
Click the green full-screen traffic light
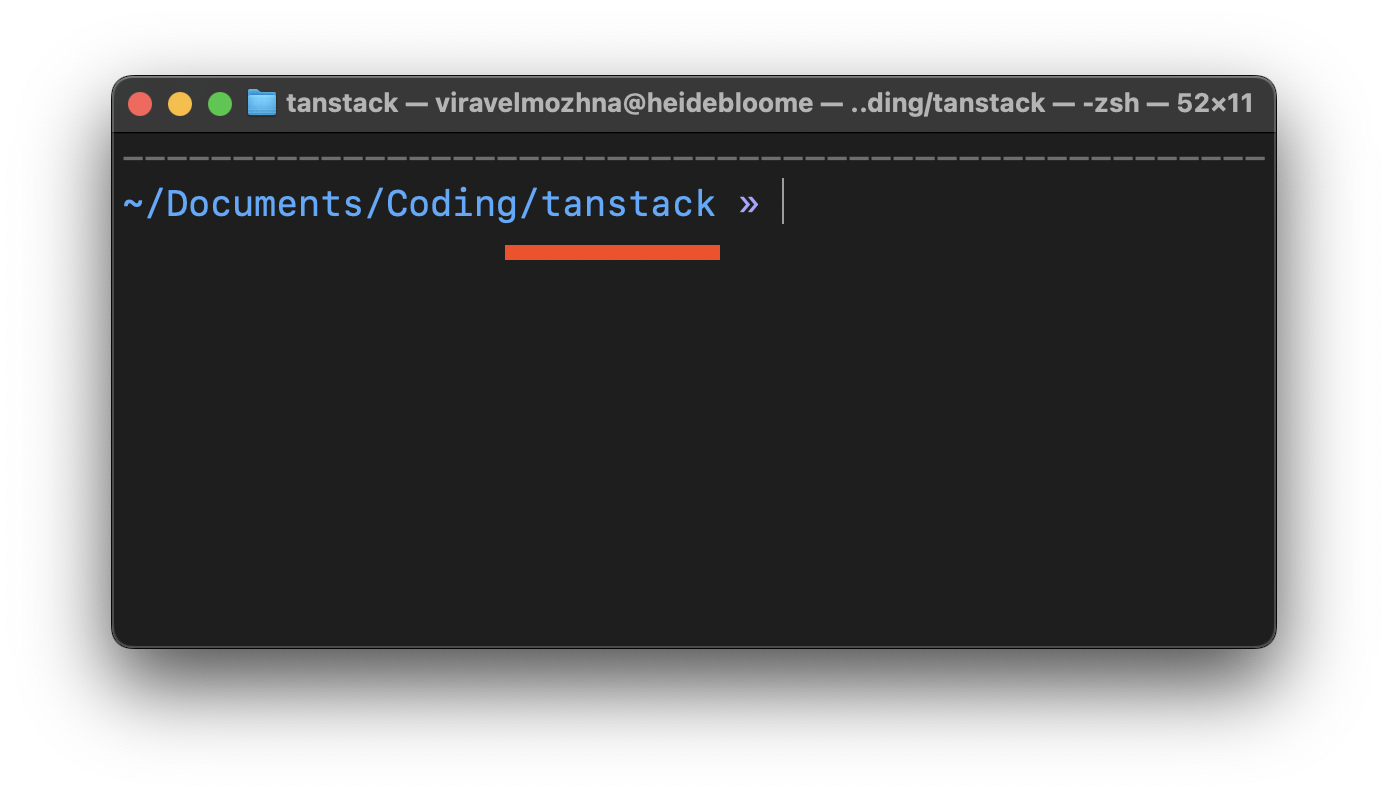click(219, 103)
